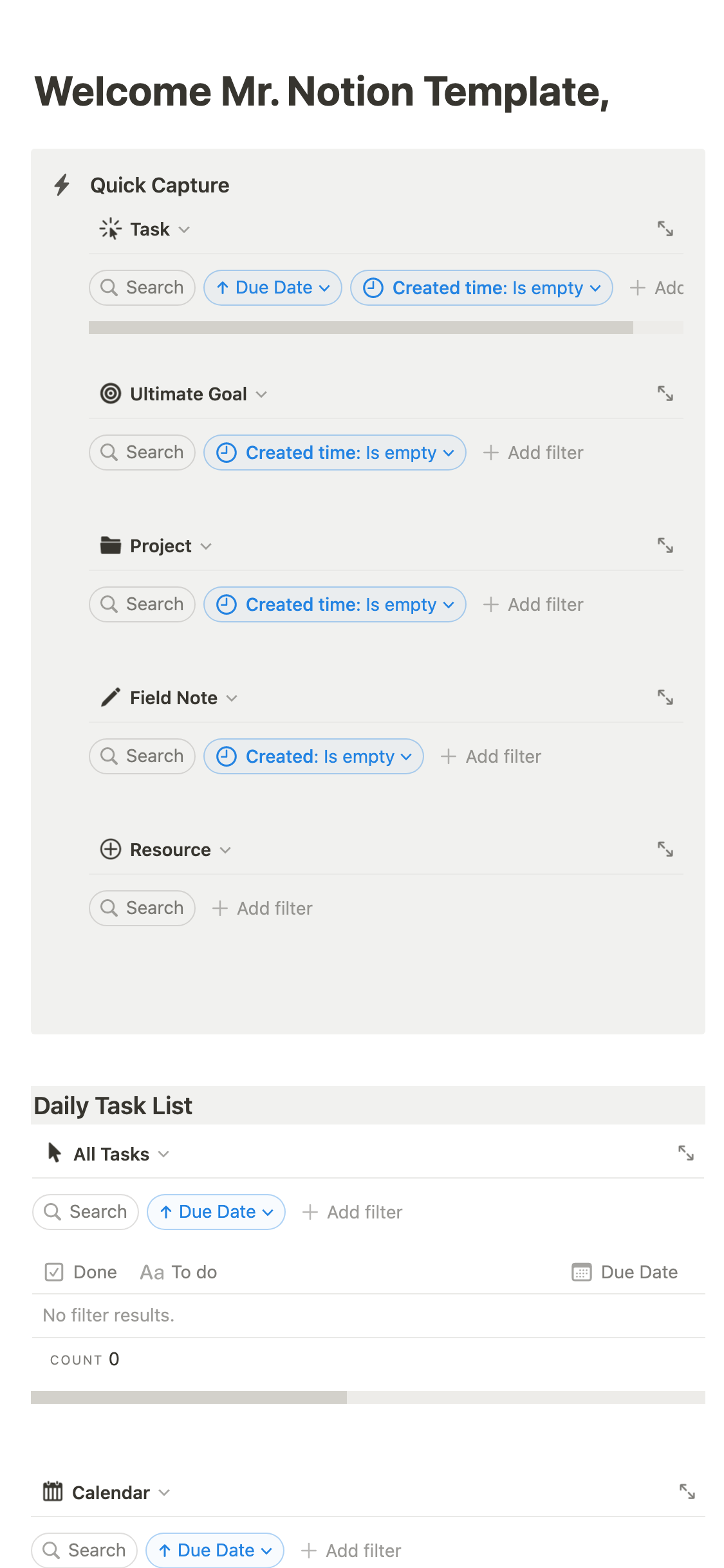724x1568 pixels.
Task: Click Search field in the Field Note view
Action: click(142, 756)
